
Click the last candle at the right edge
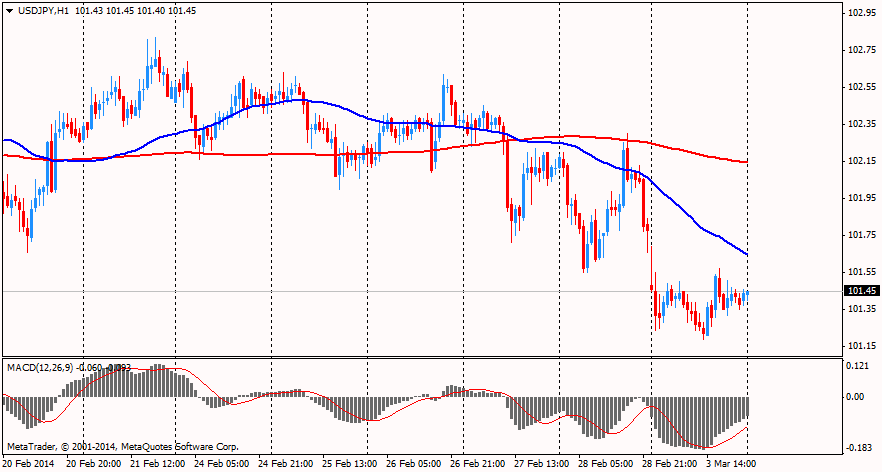[747, 294]
